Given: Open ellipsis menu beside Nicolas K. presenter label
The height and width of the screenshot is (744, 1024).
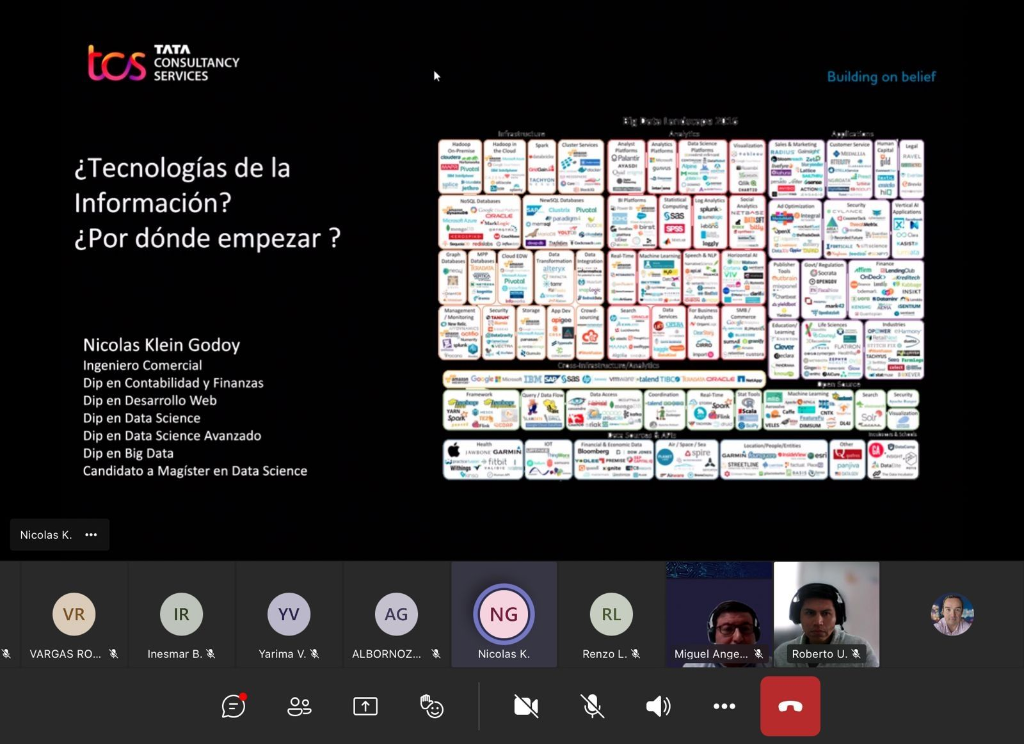Looking at the screenshot, I should (x=91, y=535).
